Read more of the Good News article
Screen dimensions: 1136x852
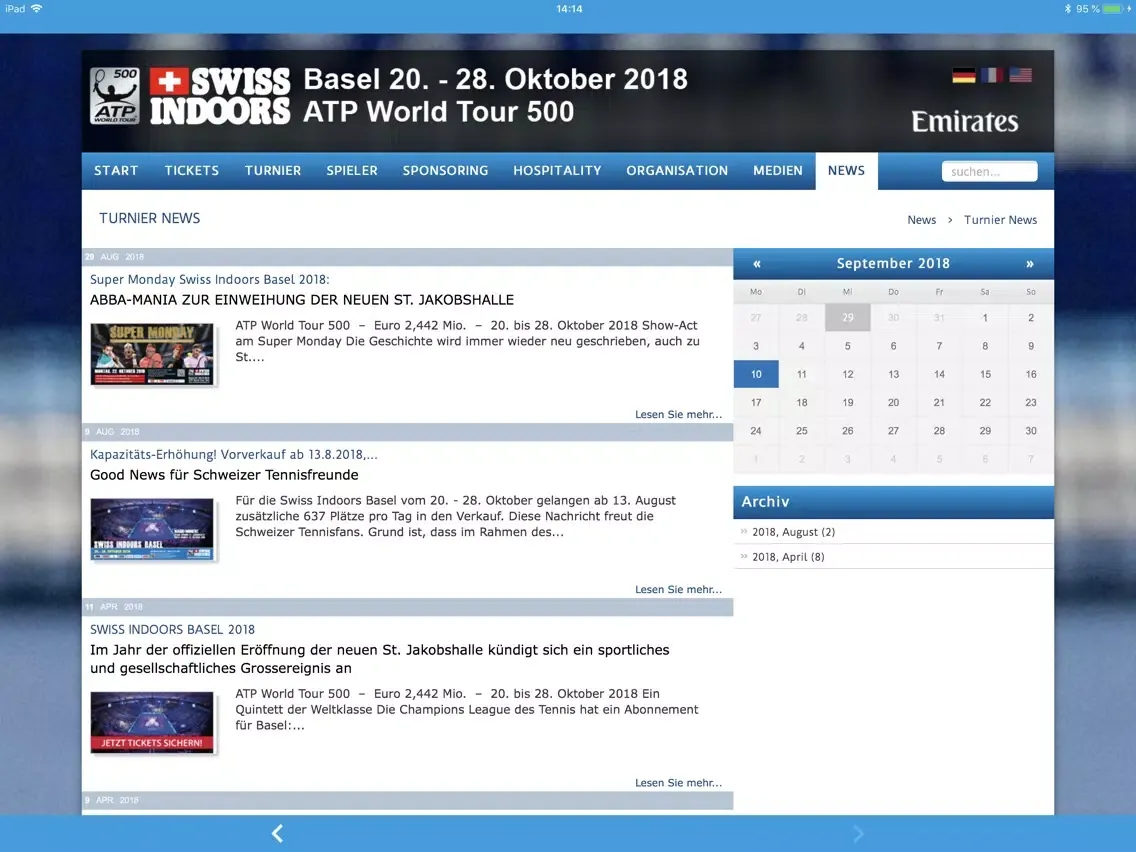tap(678, 589)
